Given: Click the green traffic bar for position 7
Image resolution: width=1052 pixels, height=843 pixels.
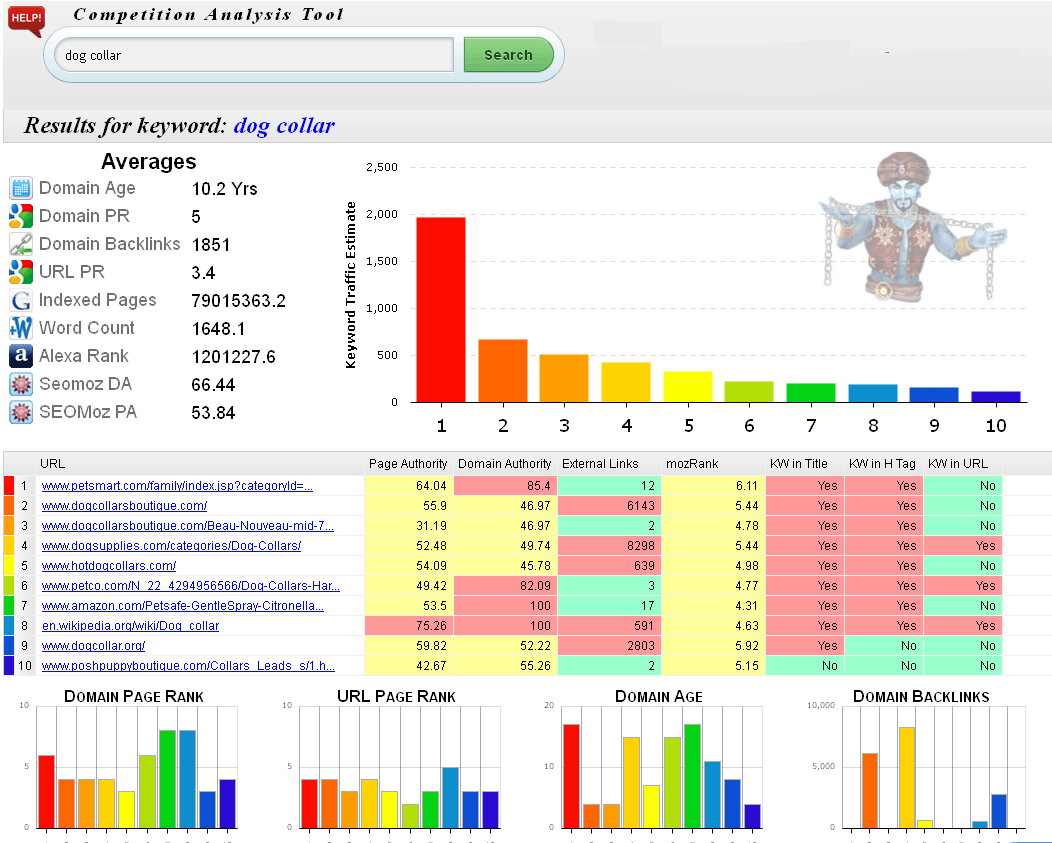Looking at the screenshot, I should click(810, 393).
